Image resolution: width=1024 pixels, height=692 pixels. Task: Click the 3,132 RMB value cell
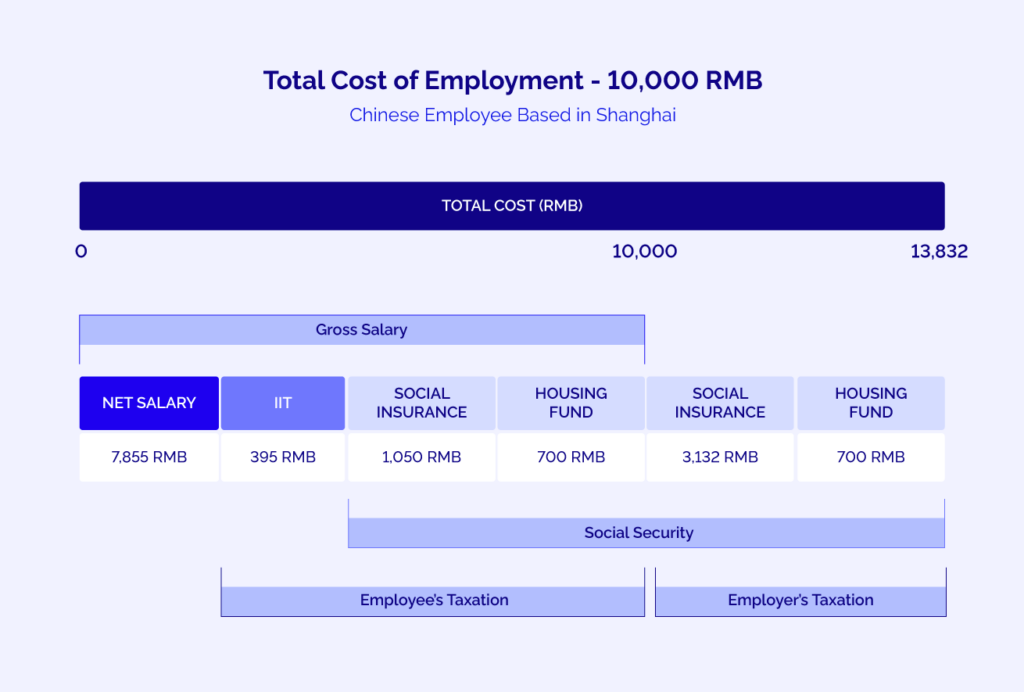coord(720,456)
